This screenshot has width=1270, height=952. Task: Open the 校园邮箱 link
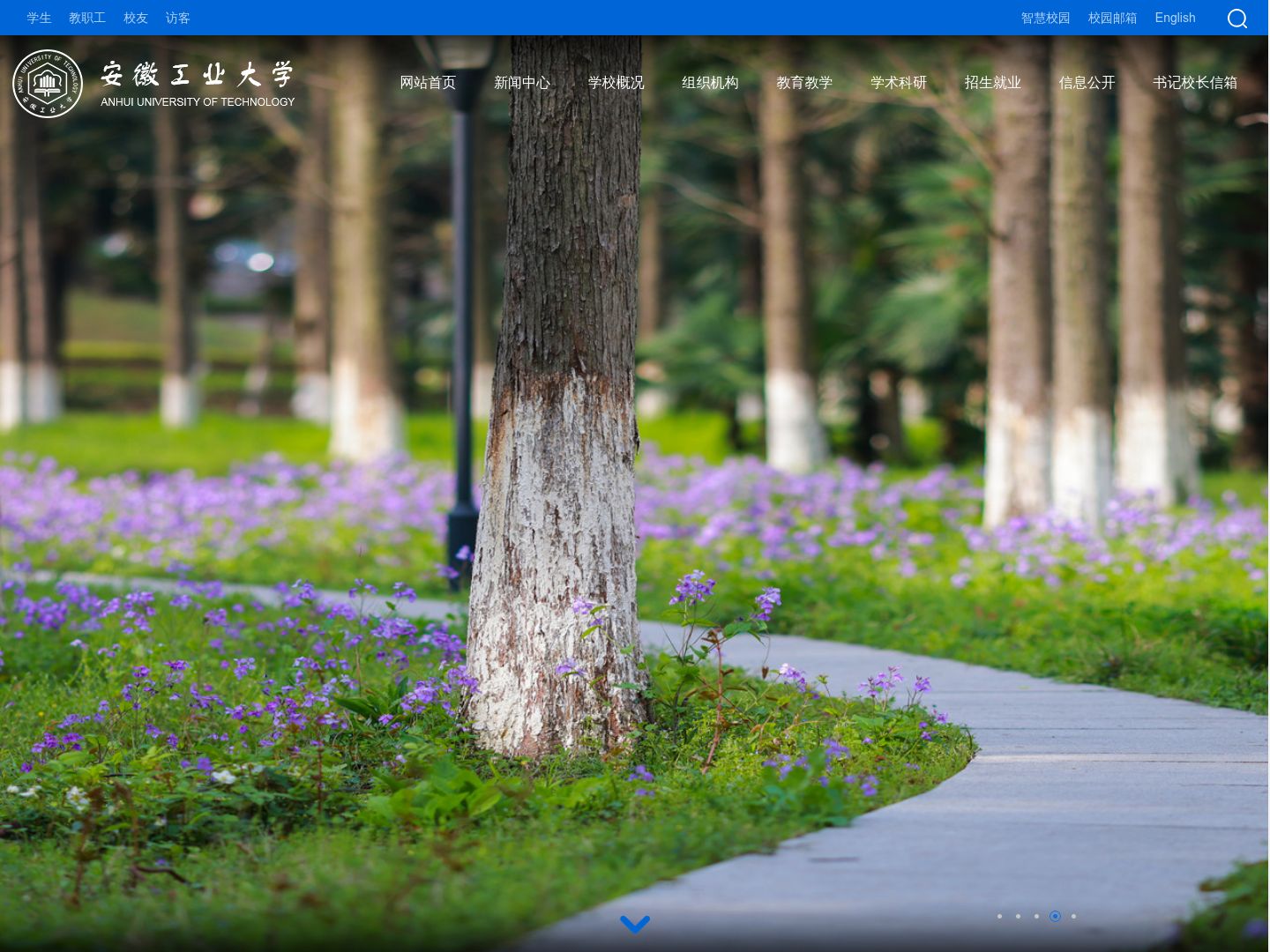pos(1112,18)
